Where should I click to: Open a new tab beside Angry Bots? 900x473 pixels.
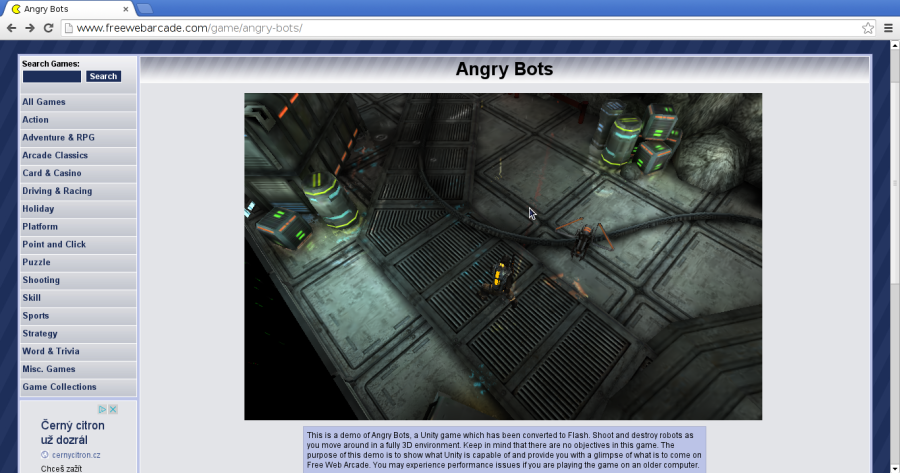(145, 9)
